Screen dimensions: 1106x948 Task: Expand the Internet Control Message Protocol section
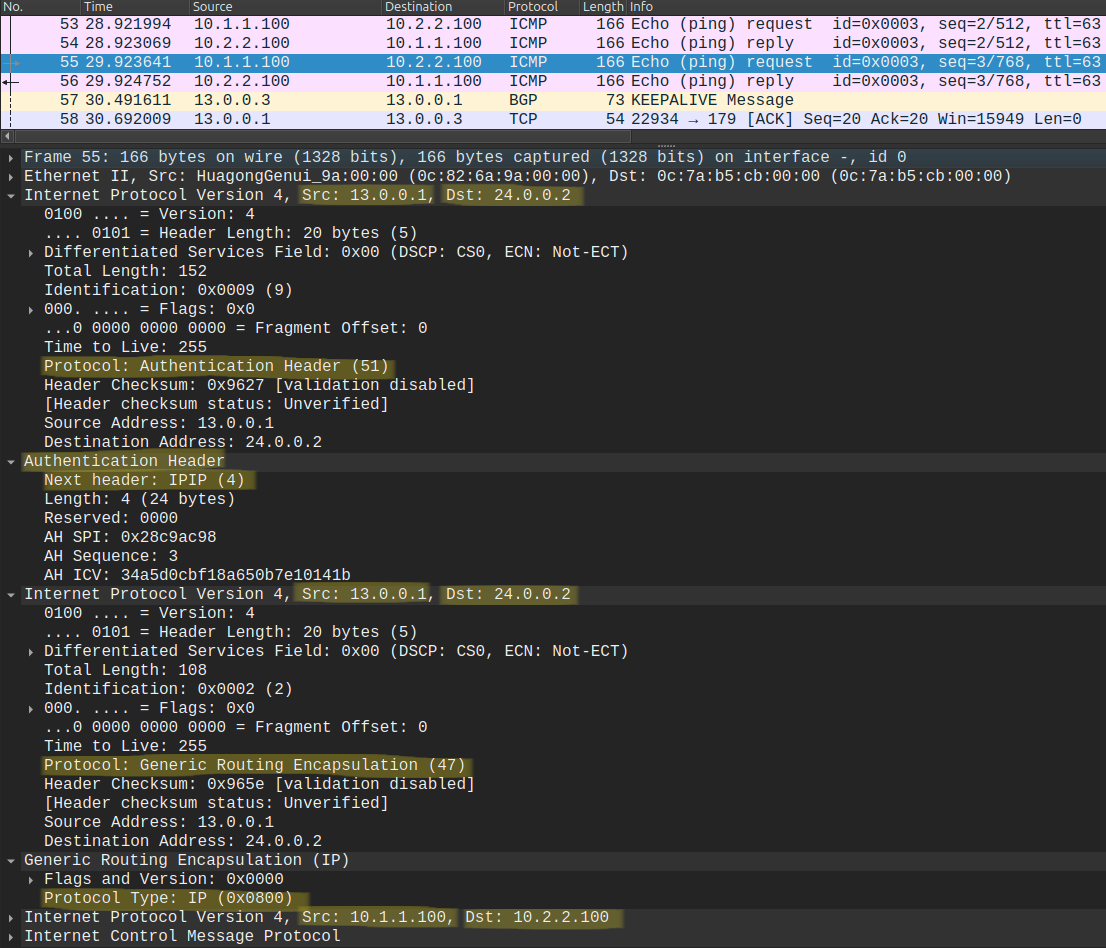[11, 937]
